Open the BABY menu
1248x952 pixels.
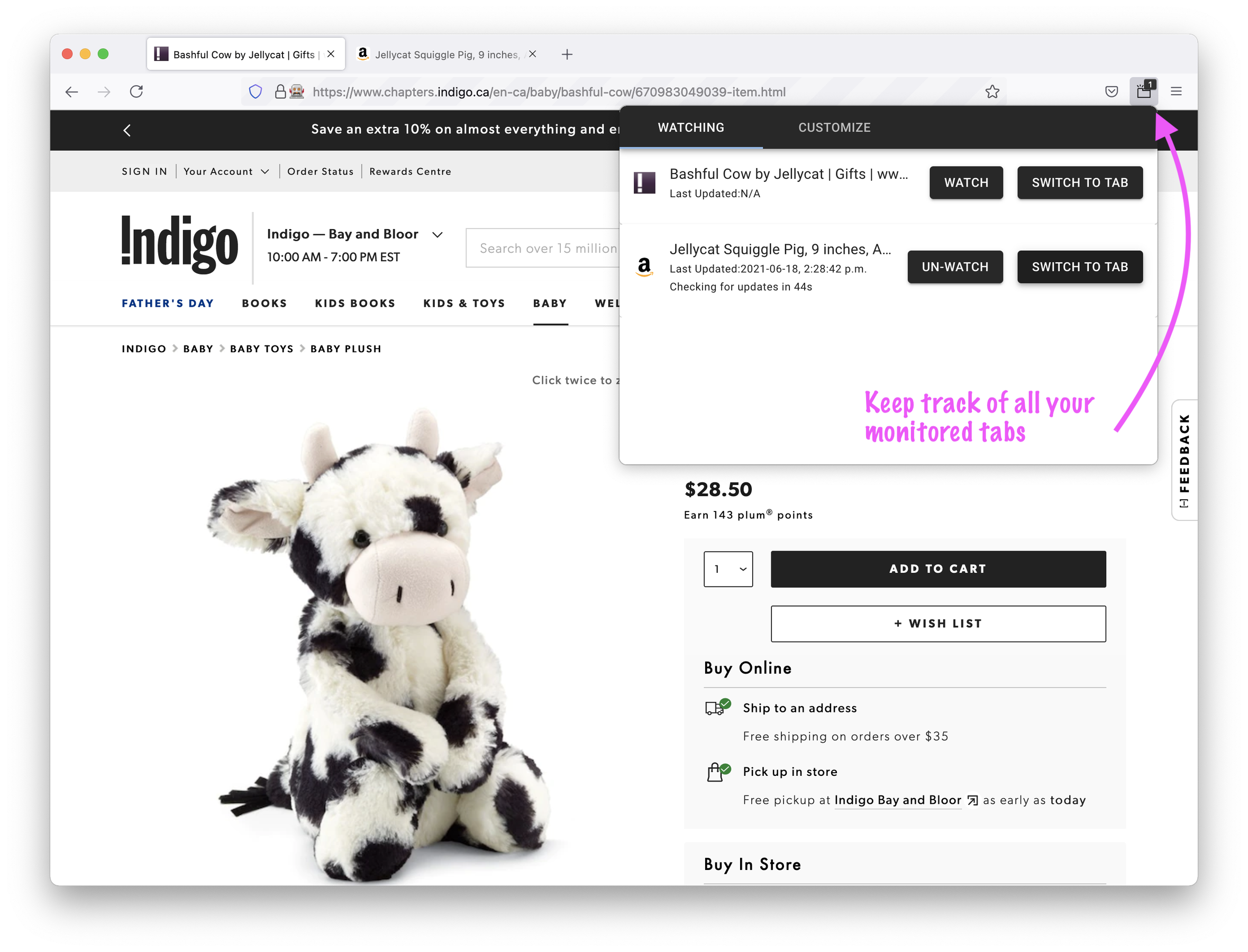click(x=550, y=304)
